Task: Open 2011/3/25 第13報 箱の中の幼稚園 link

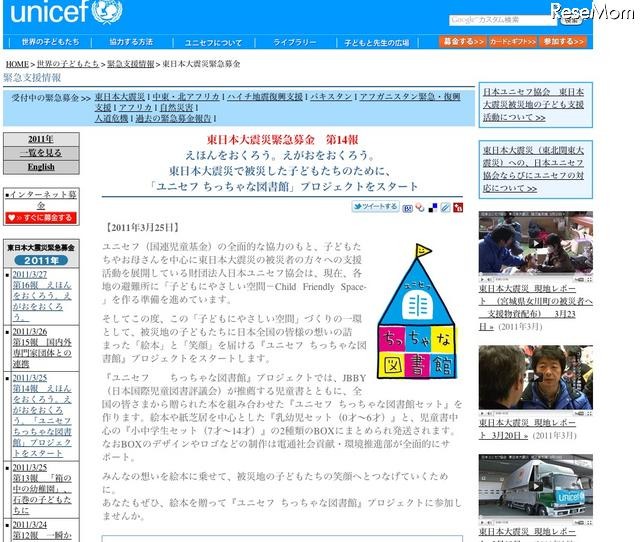Action: pyautogui.click(x=42, y=489)
